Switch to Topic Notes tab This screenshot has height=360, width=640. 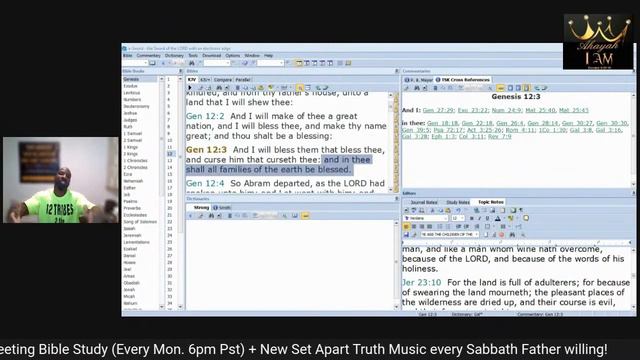click(491, 202)
